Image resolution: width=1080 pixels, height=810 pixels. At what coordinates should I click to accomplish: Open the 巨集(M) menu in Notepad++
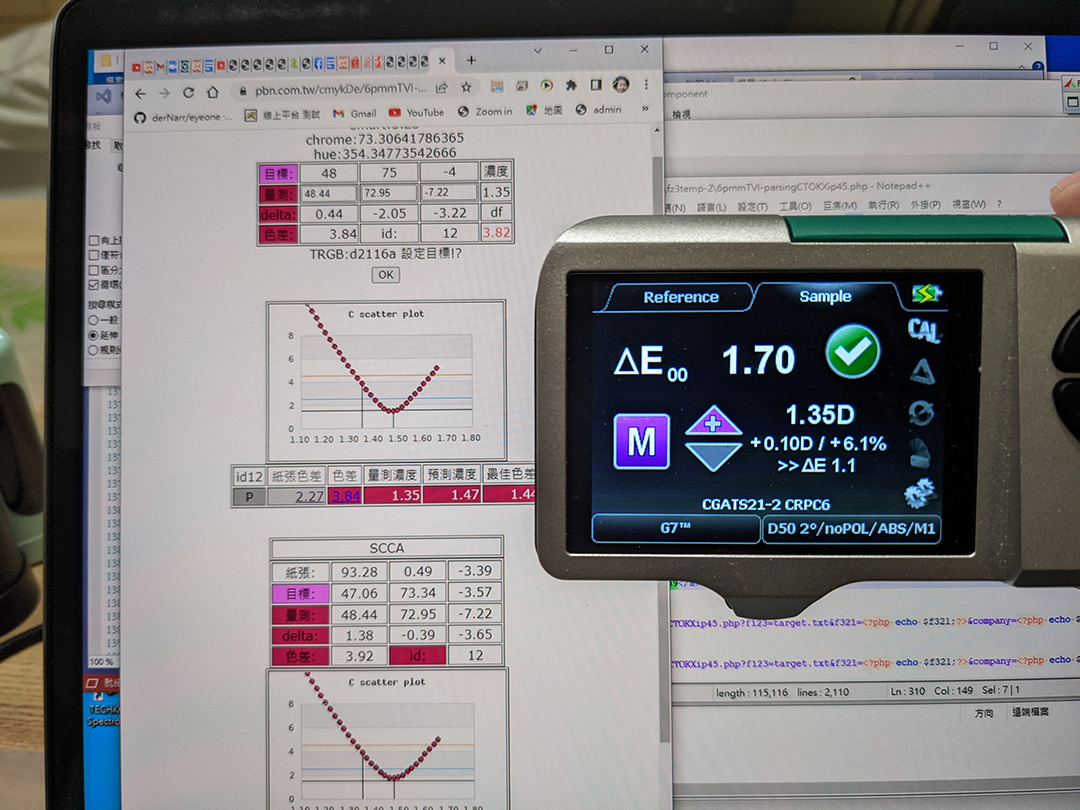(x=840, y=205)
